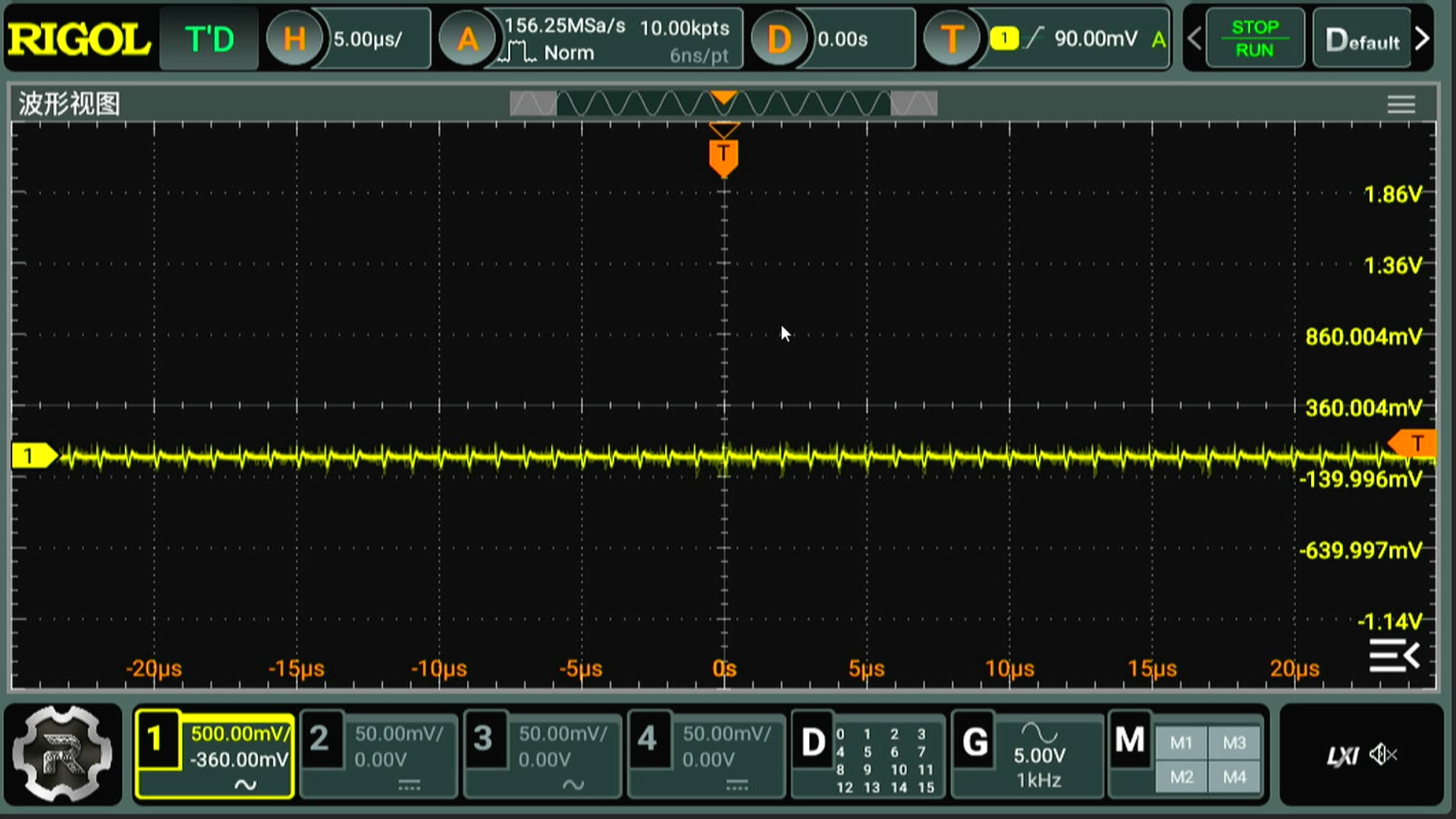Open the signal generator G icon
This screenshot has width=1456, height=819.
tap(975, 742)
